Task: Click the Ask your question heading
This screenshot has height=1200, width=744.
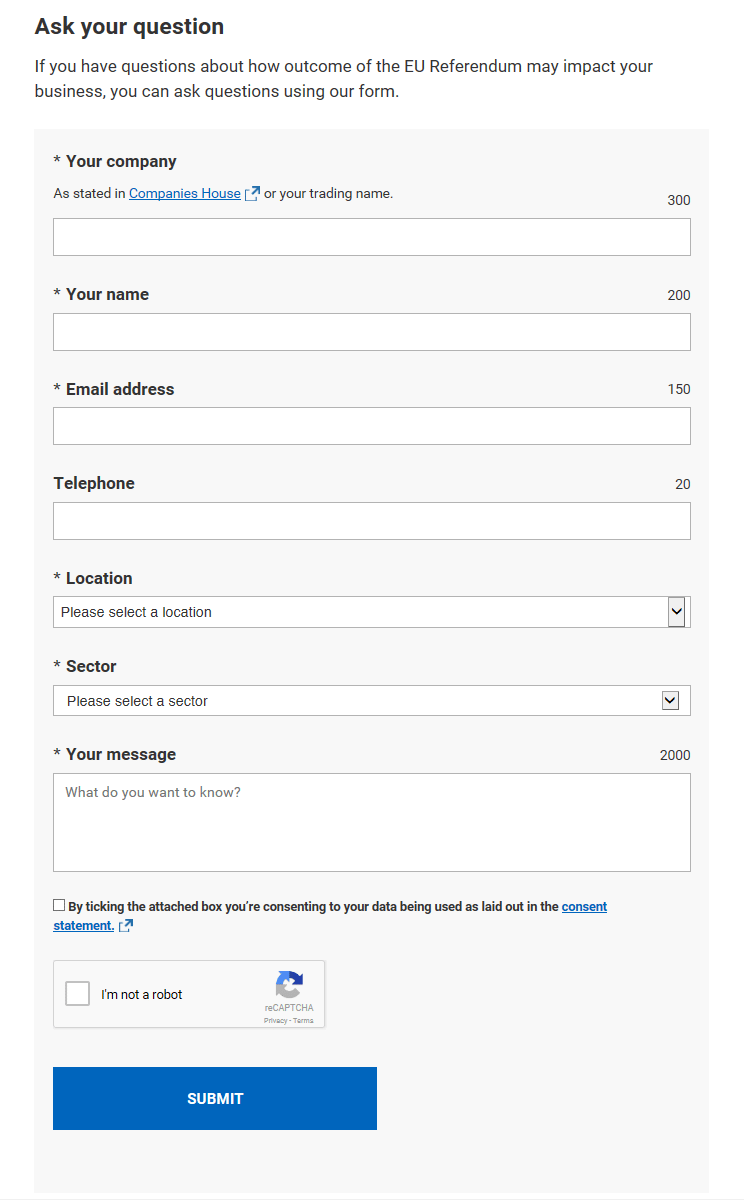Action: 129,27
